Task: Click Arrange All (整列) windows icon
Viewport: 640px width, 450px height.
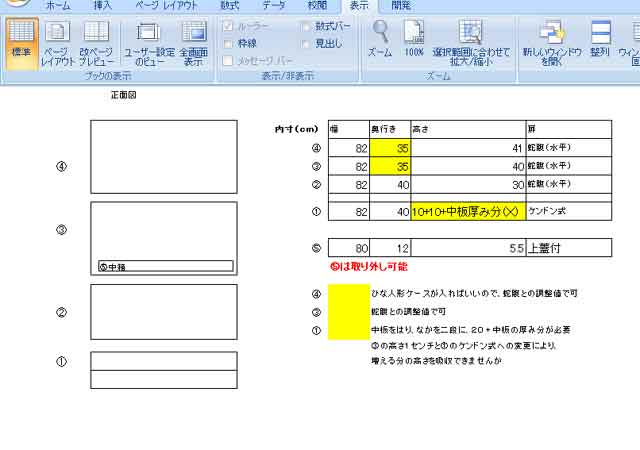Action: 600,39
